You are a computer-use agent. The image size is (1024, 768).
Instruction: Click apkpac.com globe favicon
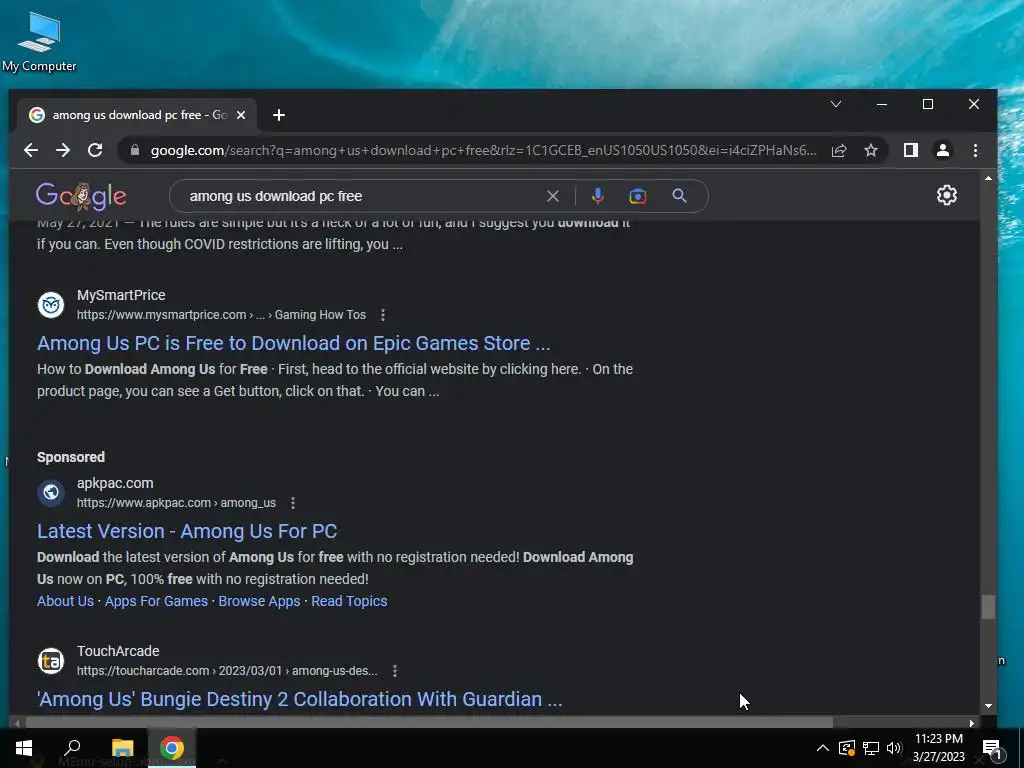[51, 492]
